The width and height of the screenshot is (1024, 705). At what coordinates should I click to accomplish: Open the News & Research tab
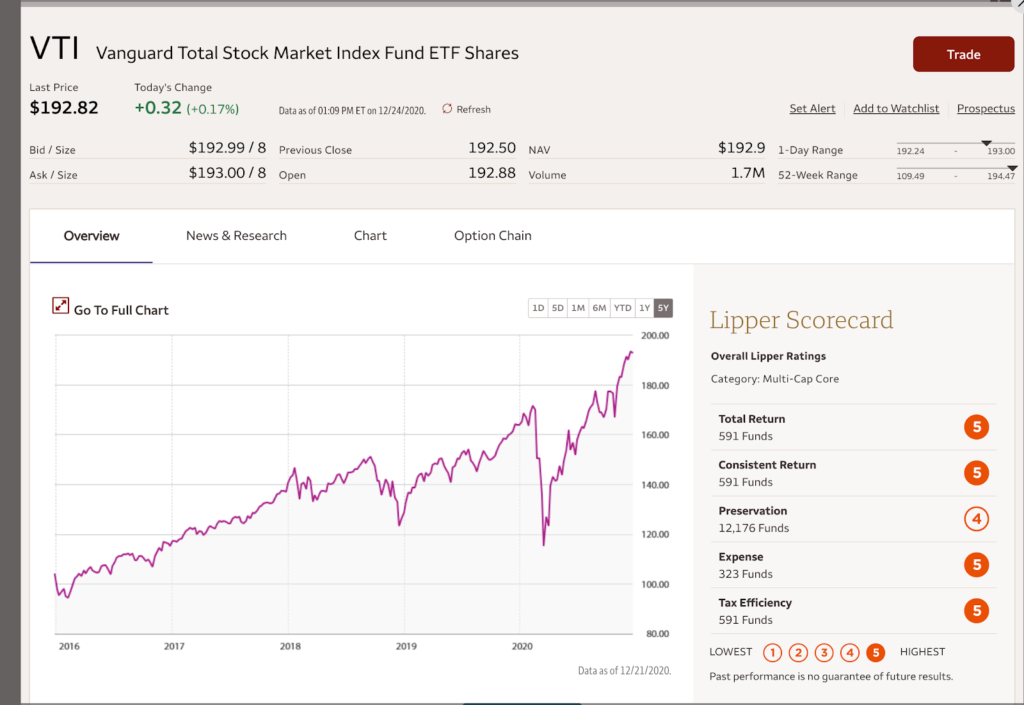click(x=236, y=236)
